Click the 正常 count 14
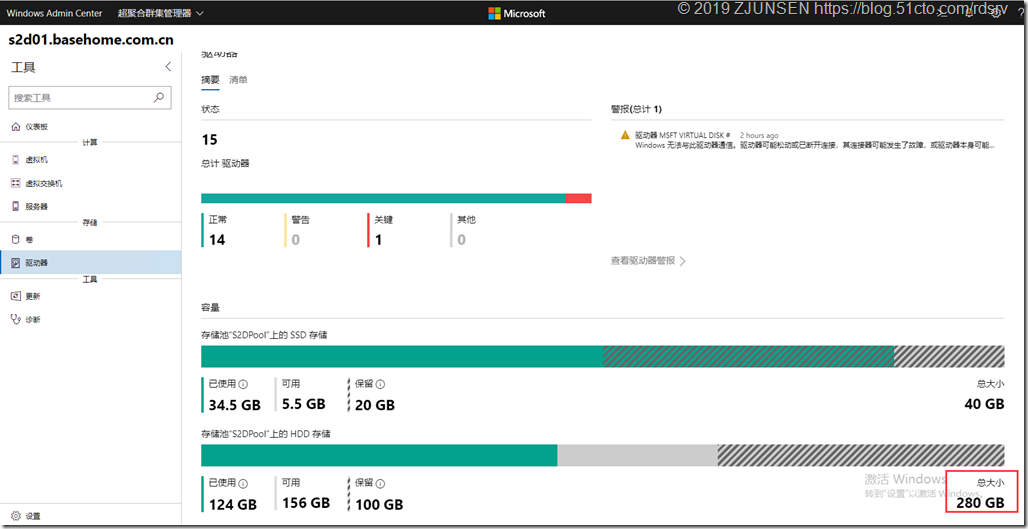 pos(217,240)
